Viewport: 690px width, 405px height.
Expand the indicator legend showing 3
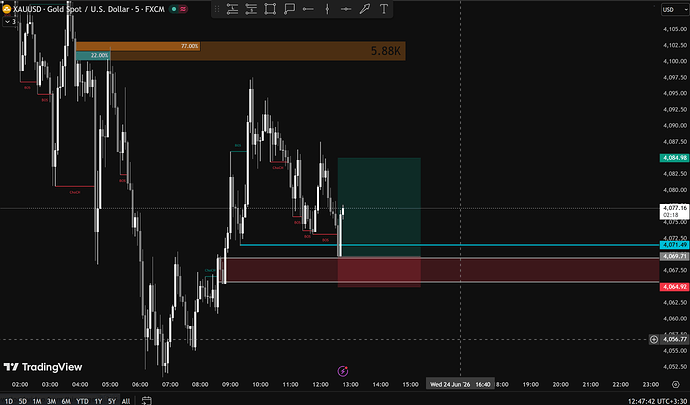(10, 22)
